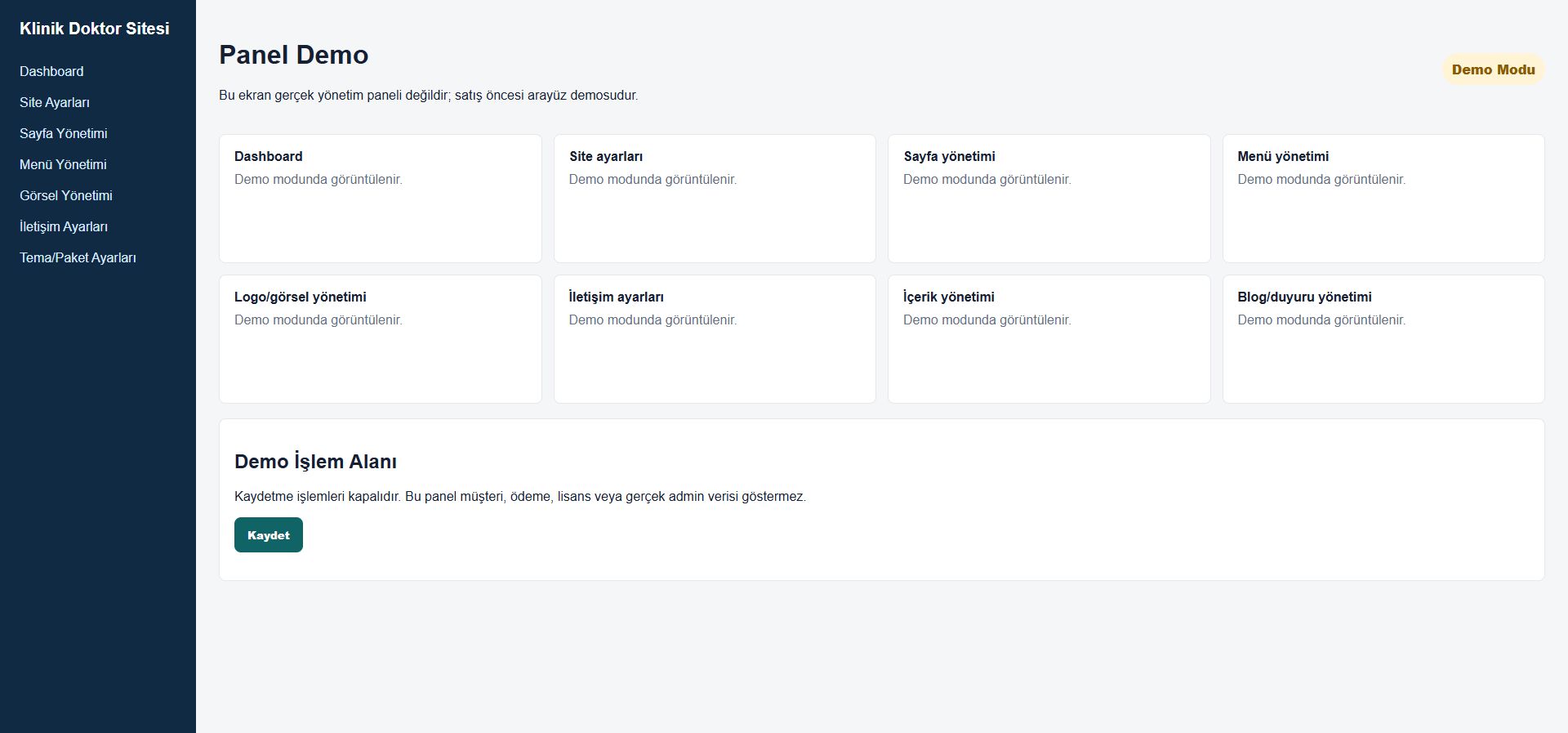Click Görsel Yönetimi in the sidebar
1568x733 pixels.
pyautogui.click(x=66, y=195)
